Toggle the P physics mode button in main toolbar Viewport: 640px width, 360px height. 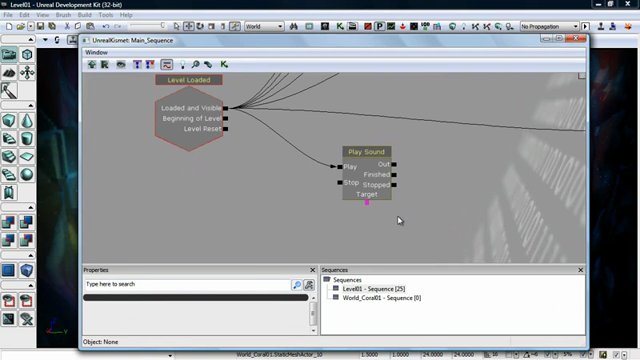pos(379,27)
